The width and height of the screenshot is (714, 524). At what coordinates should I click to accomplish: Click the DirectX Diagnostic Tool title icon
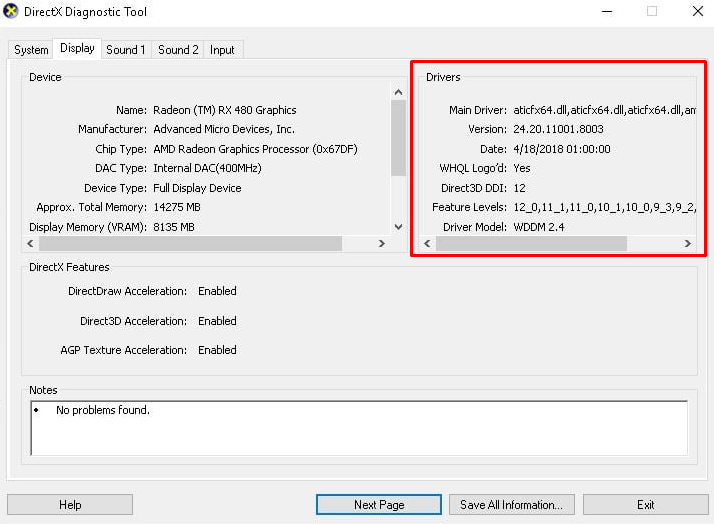(10, 11)
